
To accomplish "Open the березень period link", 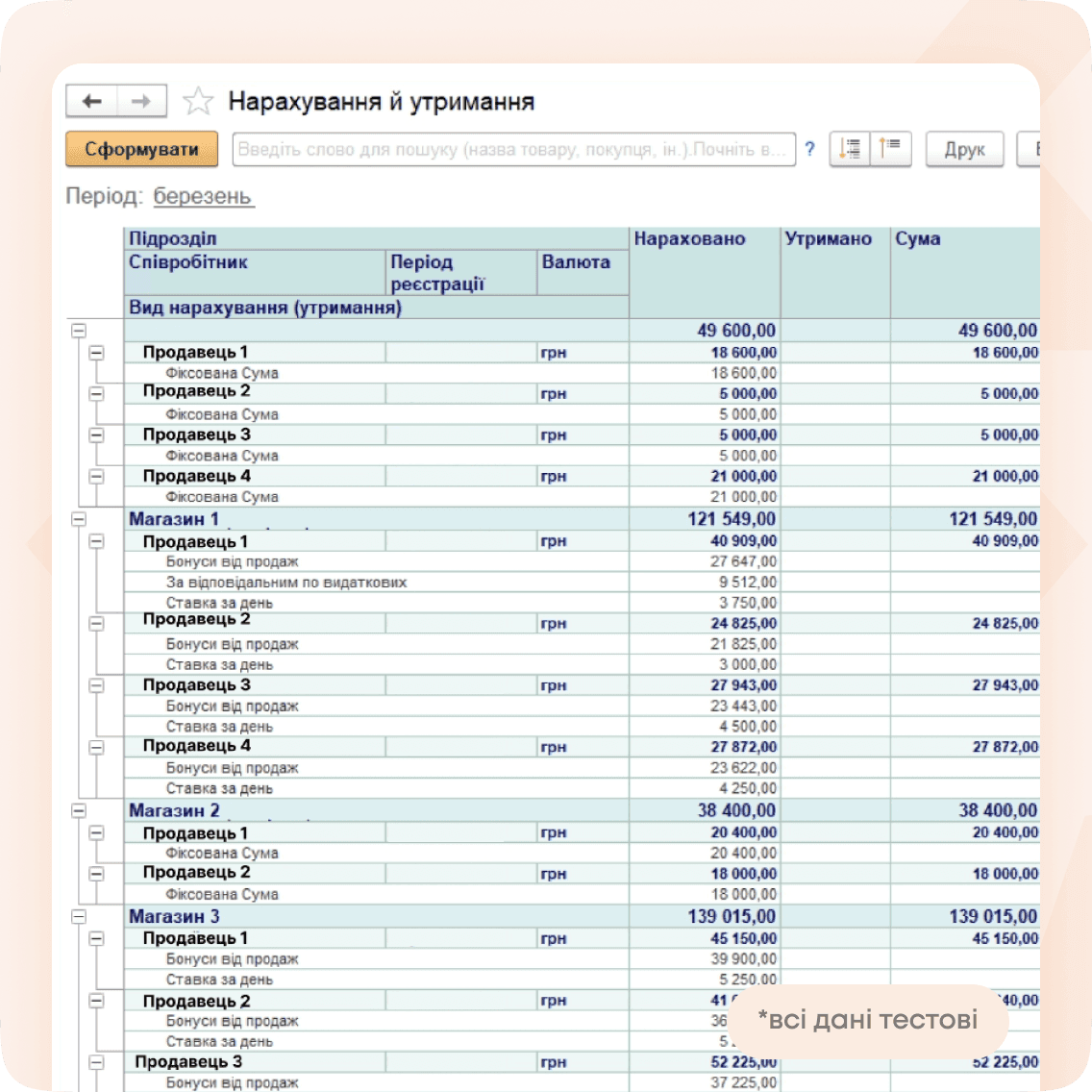I will [204, 196].
